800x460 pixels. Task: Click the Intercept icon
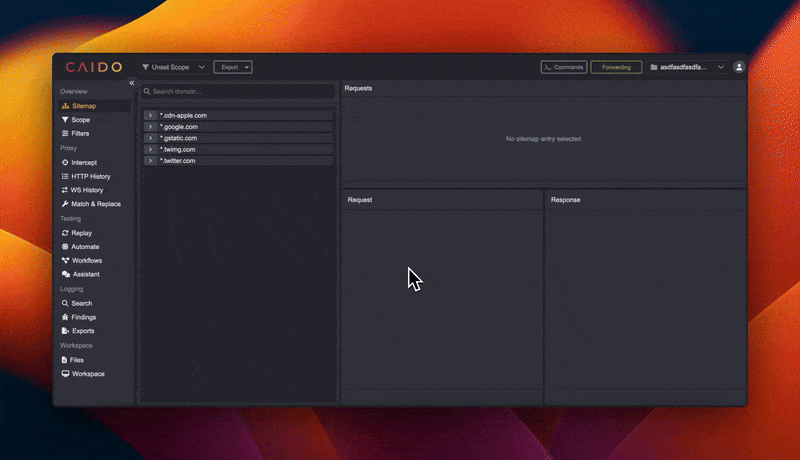(x=65, y=163)
